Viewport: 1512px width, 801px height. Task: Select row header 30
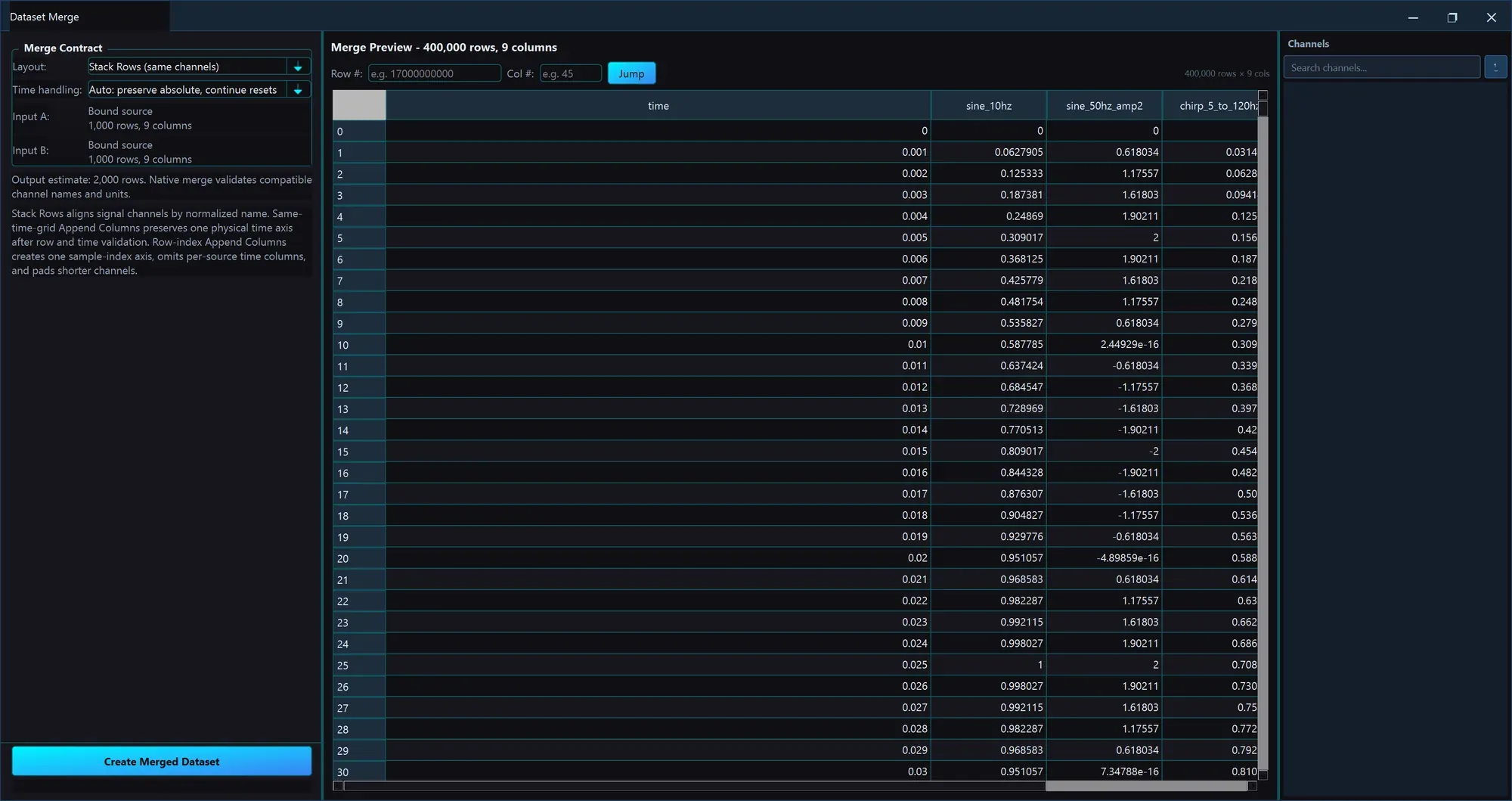click(x=359, y=772)
